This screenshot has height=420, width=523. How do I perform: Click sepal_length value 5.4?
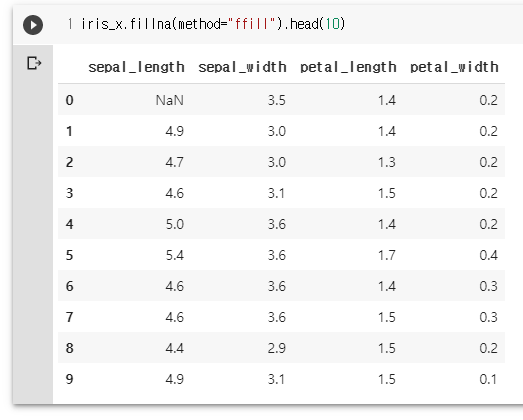pyautogui.click(x=174, y=255)
